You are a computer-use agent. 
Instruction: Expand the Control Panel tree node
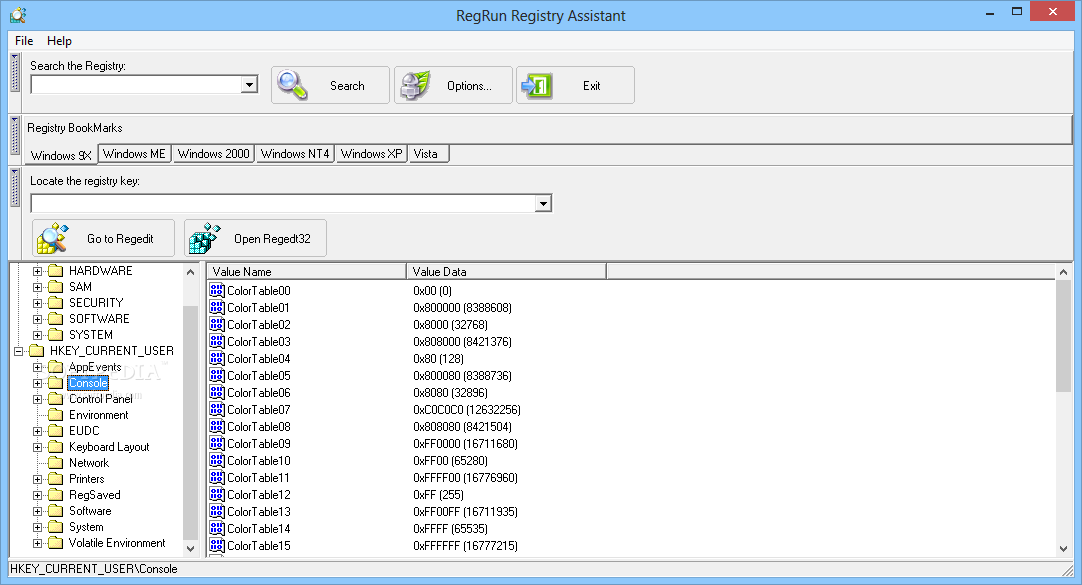coord(38,399)
